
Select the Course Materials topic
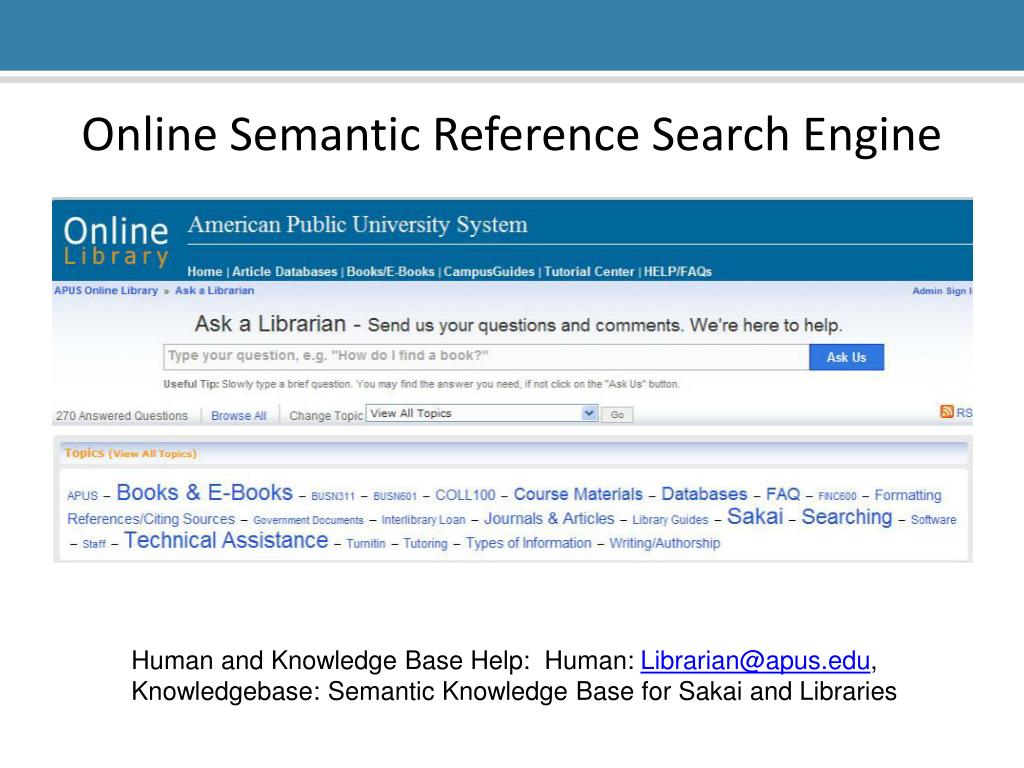click(578, 494)
